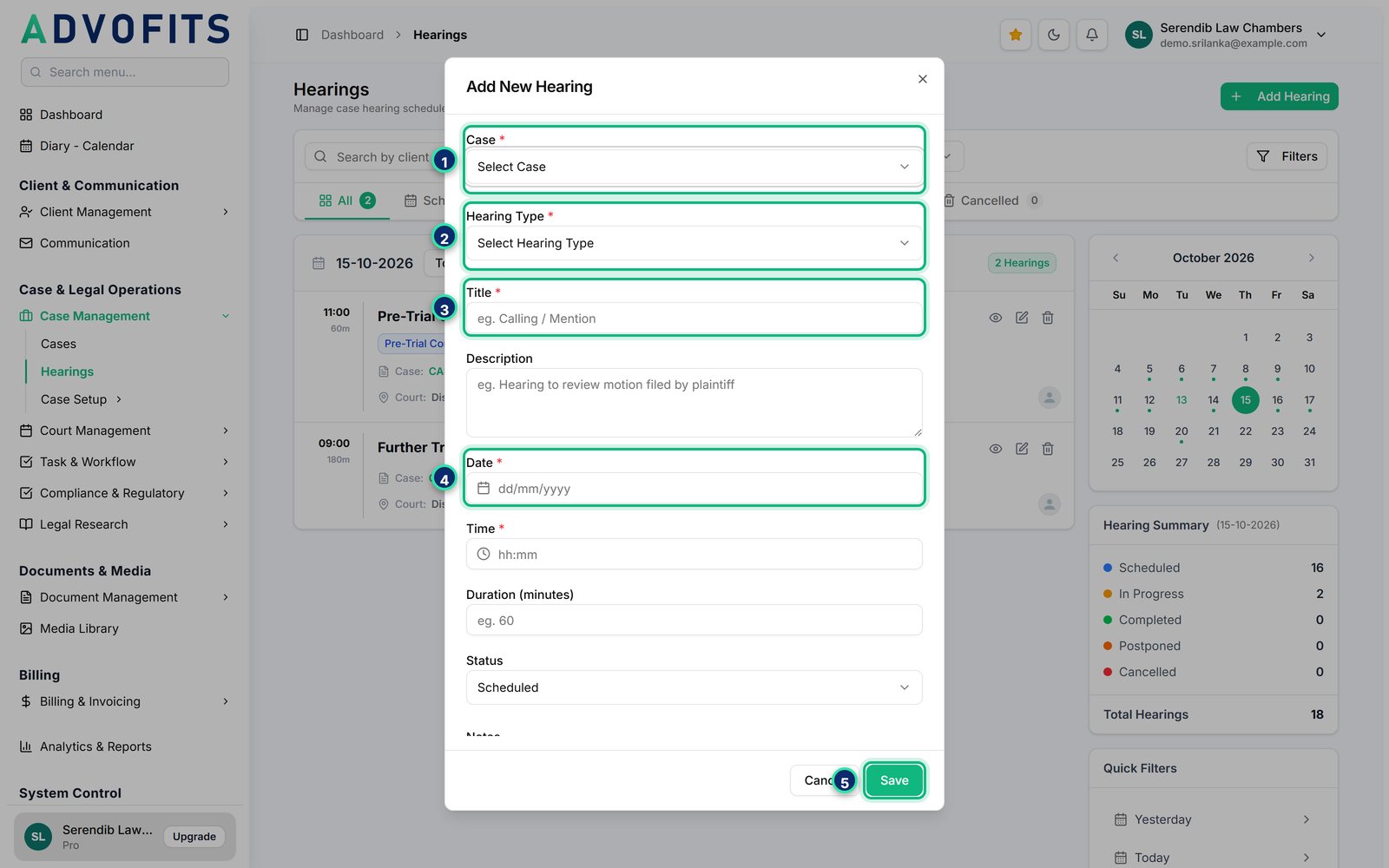Select October 15 in calendar
This screenshot has height=868, width=1389.
point(1245,400)
